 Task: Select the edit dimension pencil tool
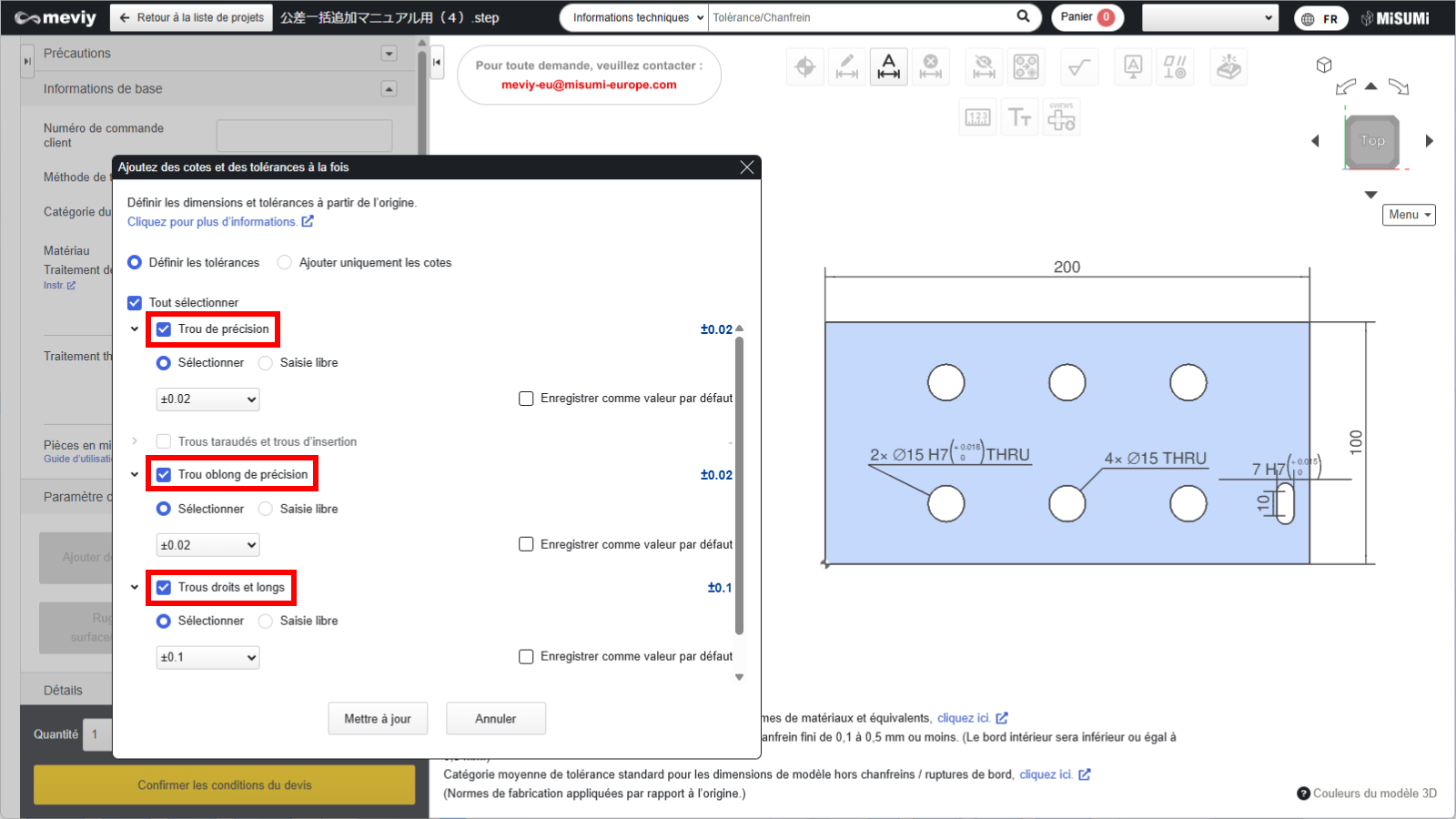click(846, 67)
